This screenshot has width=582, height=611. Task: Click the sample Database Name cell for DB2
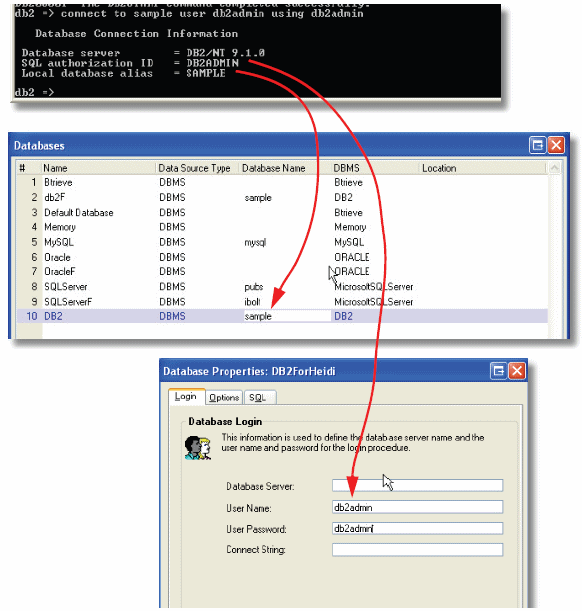tap(287, 316)
